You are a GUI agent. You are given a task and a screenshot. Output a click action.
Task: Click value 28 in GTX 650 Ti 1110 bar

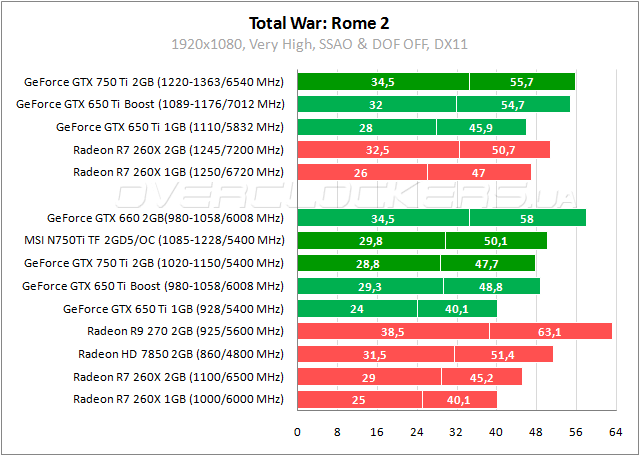(366, 128)
